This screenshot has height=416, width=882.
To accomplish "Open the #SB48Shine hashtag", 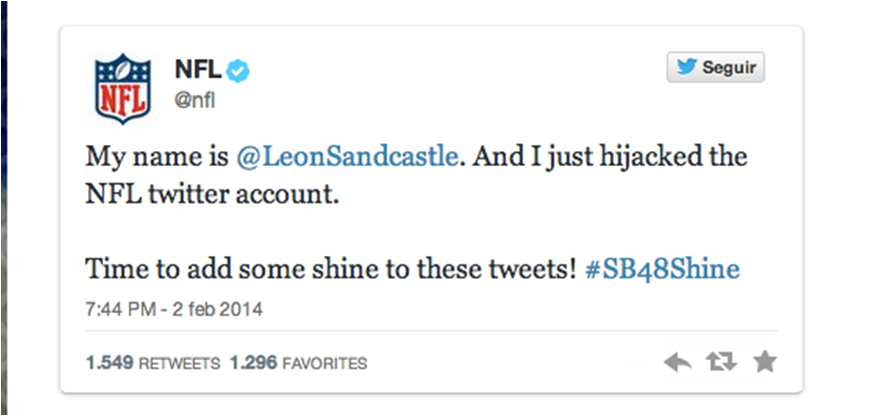I will click(x=662, y=270).
